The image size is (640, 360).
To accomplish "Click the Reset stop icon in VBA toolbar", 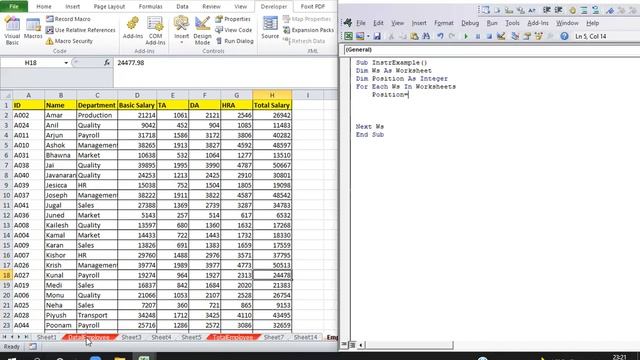I will click(x=489, y=36).
